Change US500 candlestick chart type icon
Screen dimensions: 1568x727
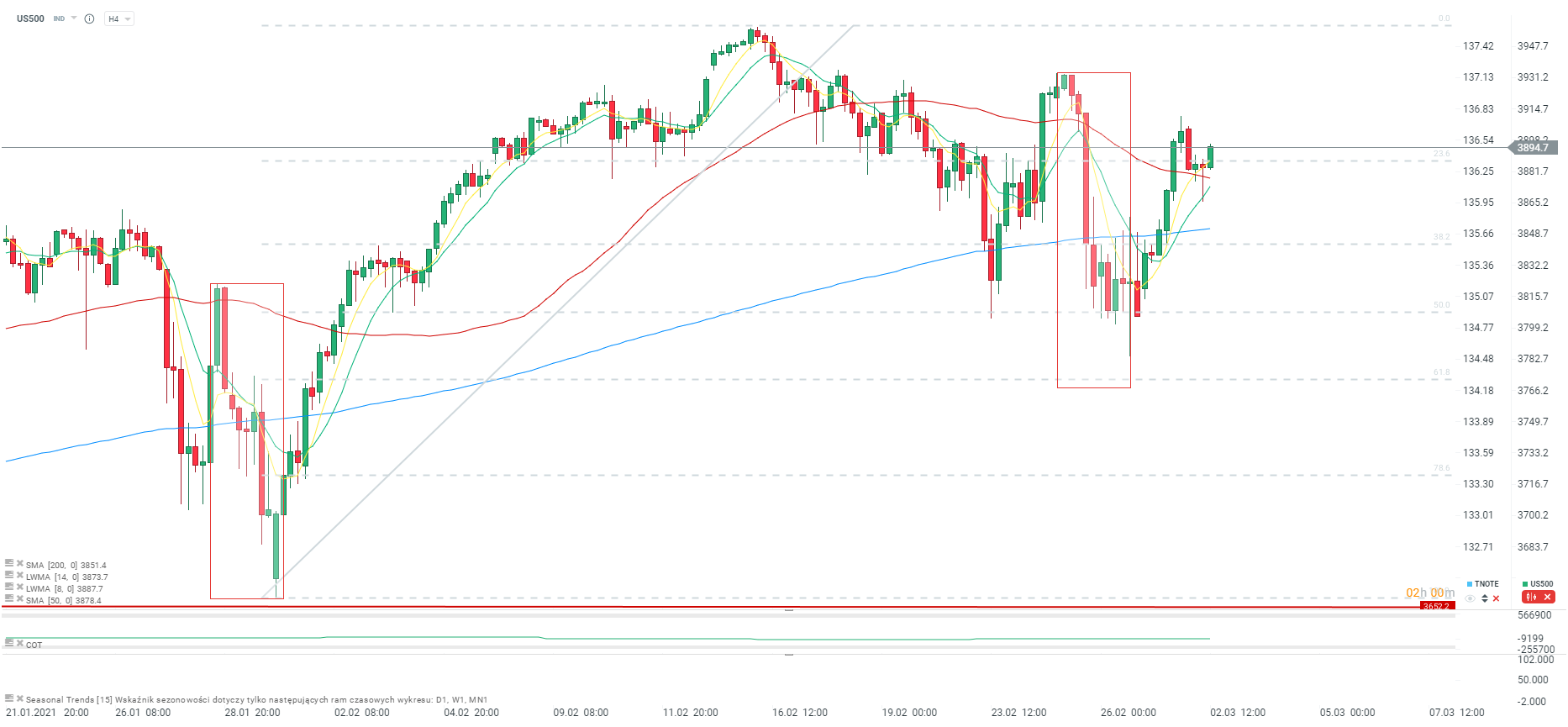(x=1531, y=598)
